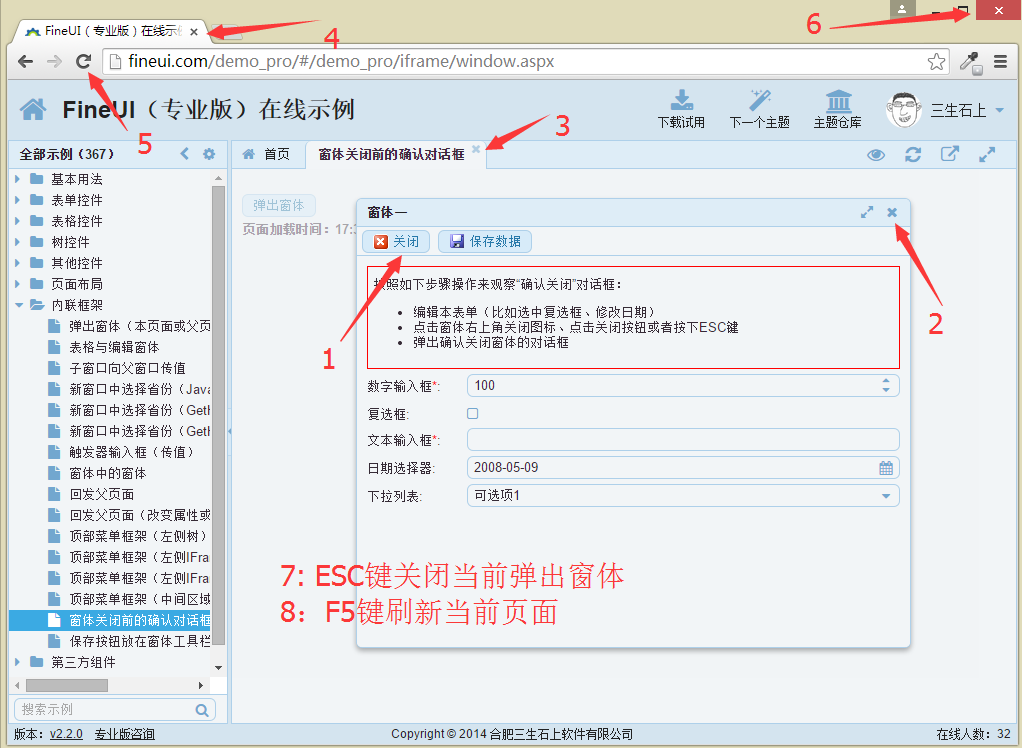1022x748 pixels.
Task: Select 窗体中的窗体 in the example tree
Action: (107, 473)
